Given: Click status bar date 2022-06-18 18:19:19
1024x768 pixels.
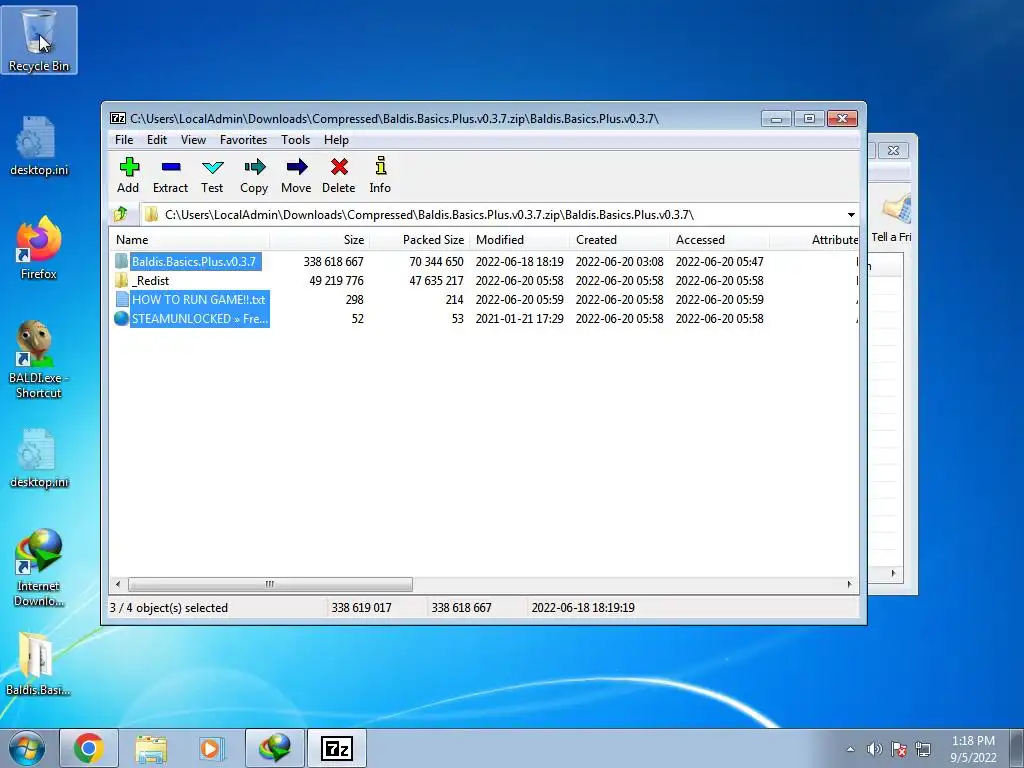Looking at the screenshot, I should [x=583, y=607].
